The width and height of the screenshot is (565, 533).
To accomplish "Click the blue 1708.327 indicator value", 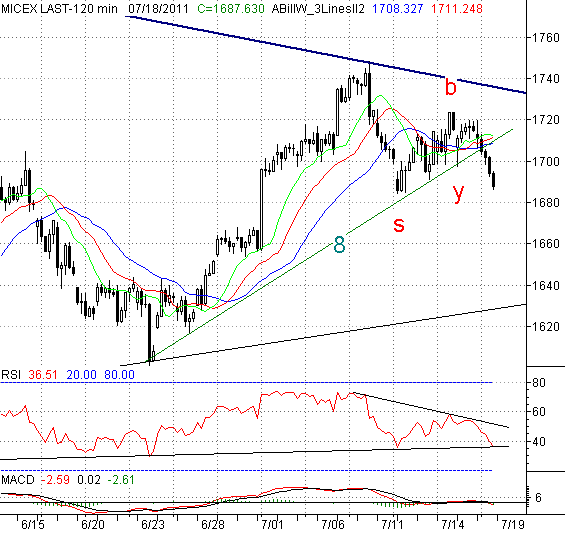I will 397,9.
